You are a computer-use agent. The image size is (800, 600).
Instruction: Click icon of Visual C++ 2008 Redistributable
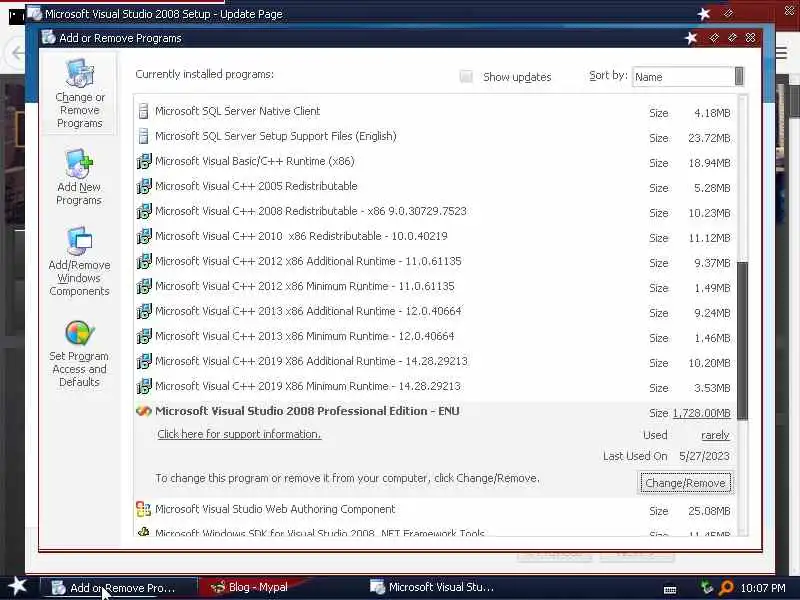point(144,211)
